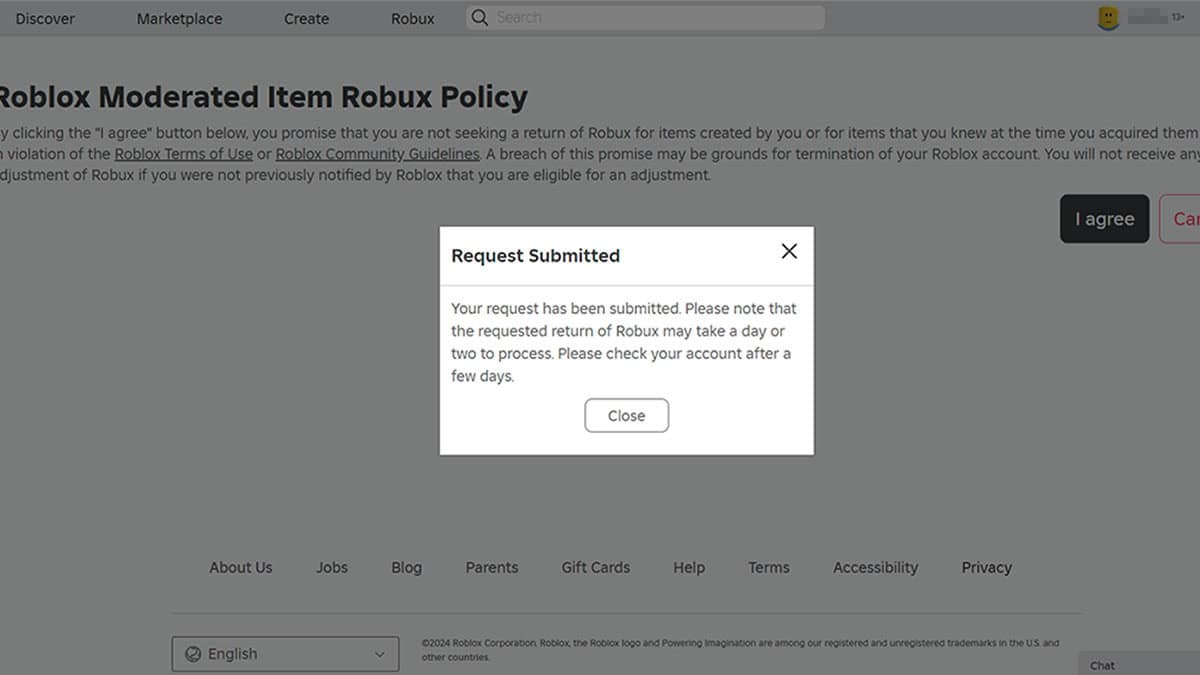
Task: Open the Parents page
Action: click(491, 567)
